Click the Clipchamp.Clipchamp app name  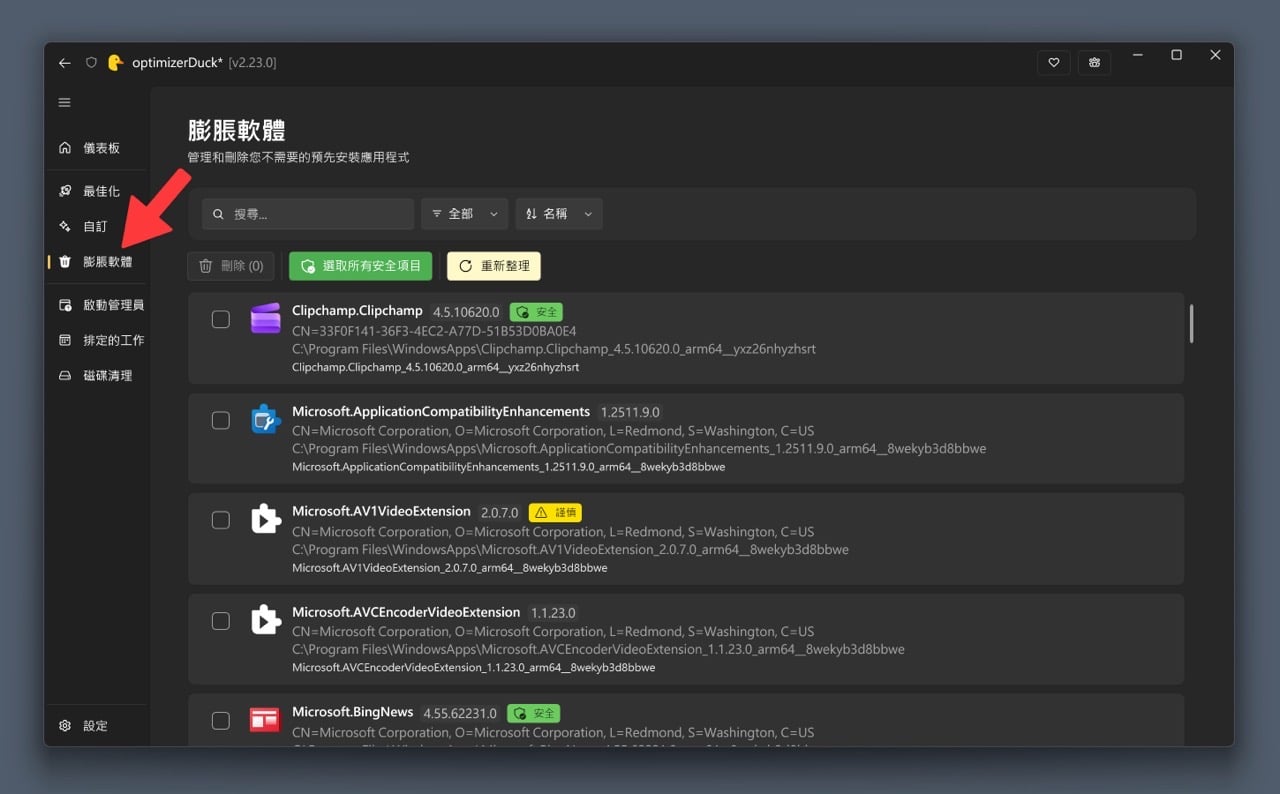coord(357,311)
